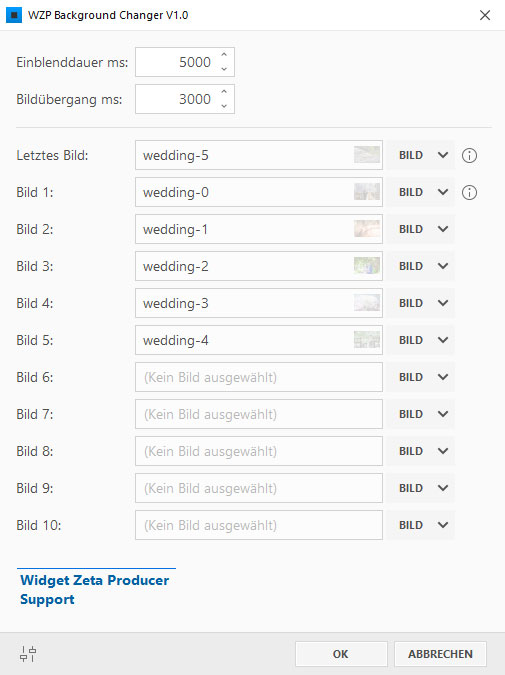Increase Einblenddauer ms with the up arrow

224,55
